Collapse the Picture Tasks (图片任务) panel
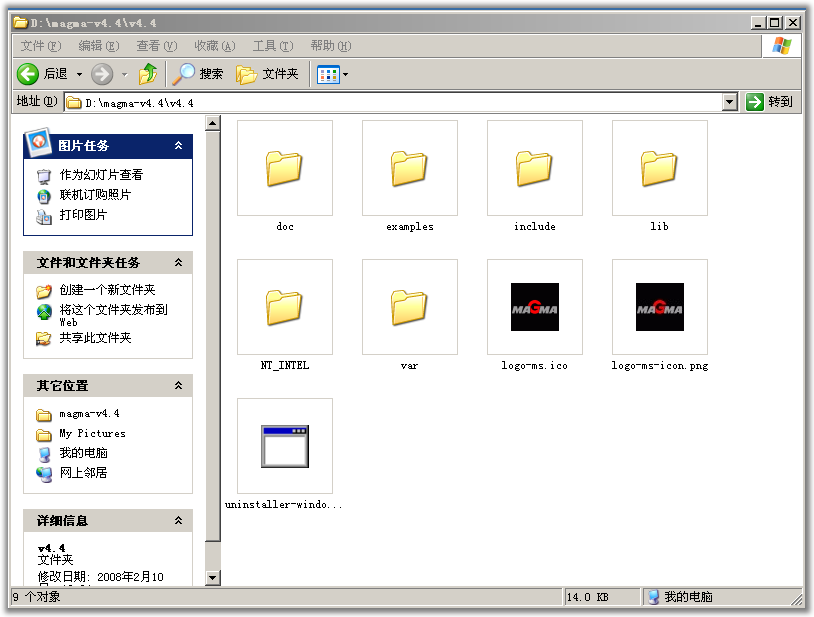814x617 pixels. coord(178,146)
